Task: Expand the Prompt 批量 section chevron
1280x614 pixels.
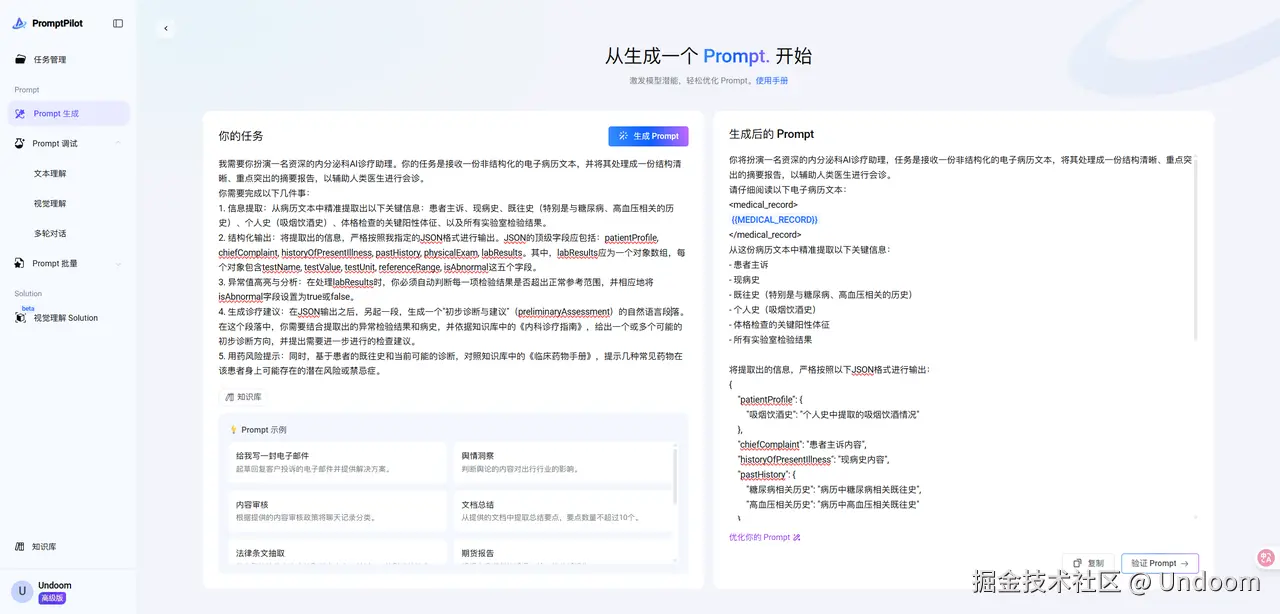Action: point(118,264)
